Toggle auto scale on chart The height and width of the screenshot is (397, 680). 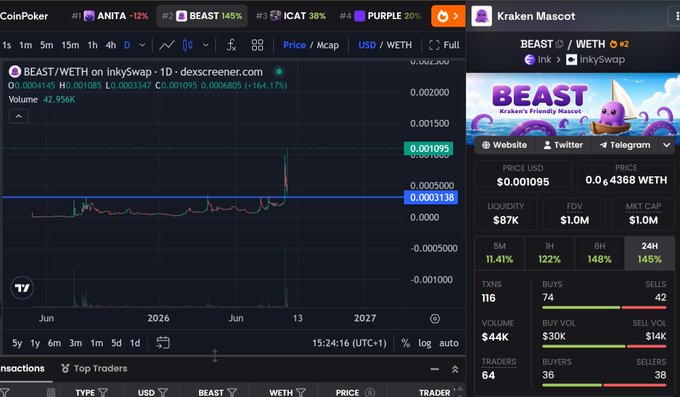coord(449,343)
